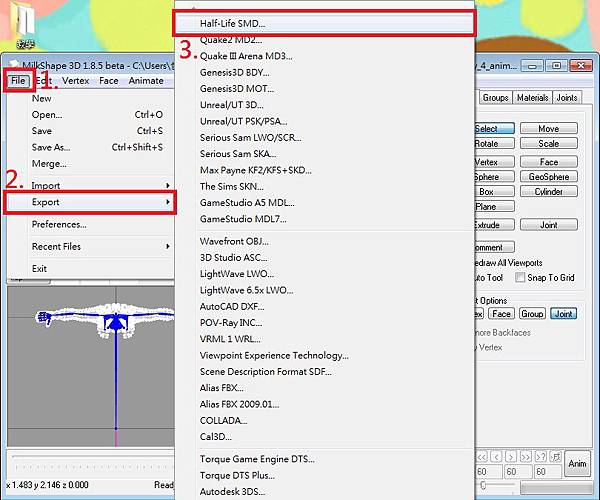Open the Face menu in menu bar
This screenshot has width=600, height=500.
point(109,81)
